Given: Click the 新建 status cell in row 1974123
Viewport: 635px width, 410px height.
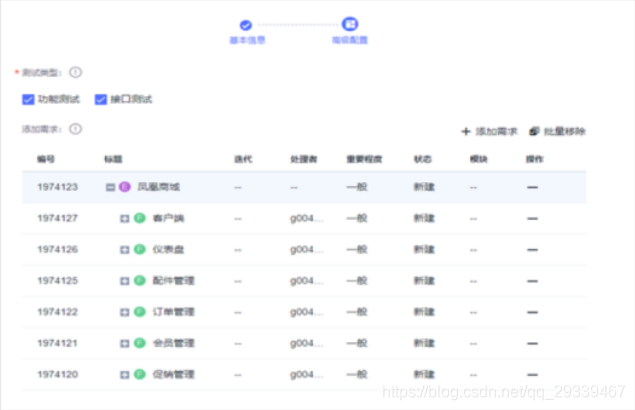Looking at the screenshot, I should 424,187.
